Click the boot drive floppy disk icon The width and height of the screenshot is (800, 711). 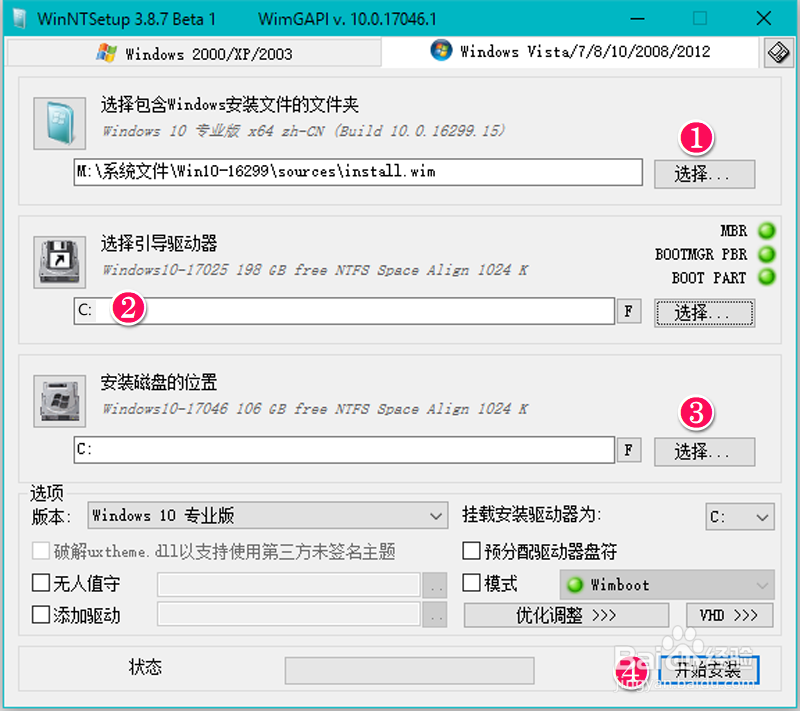pyautogui.click(x=60, y=262)
